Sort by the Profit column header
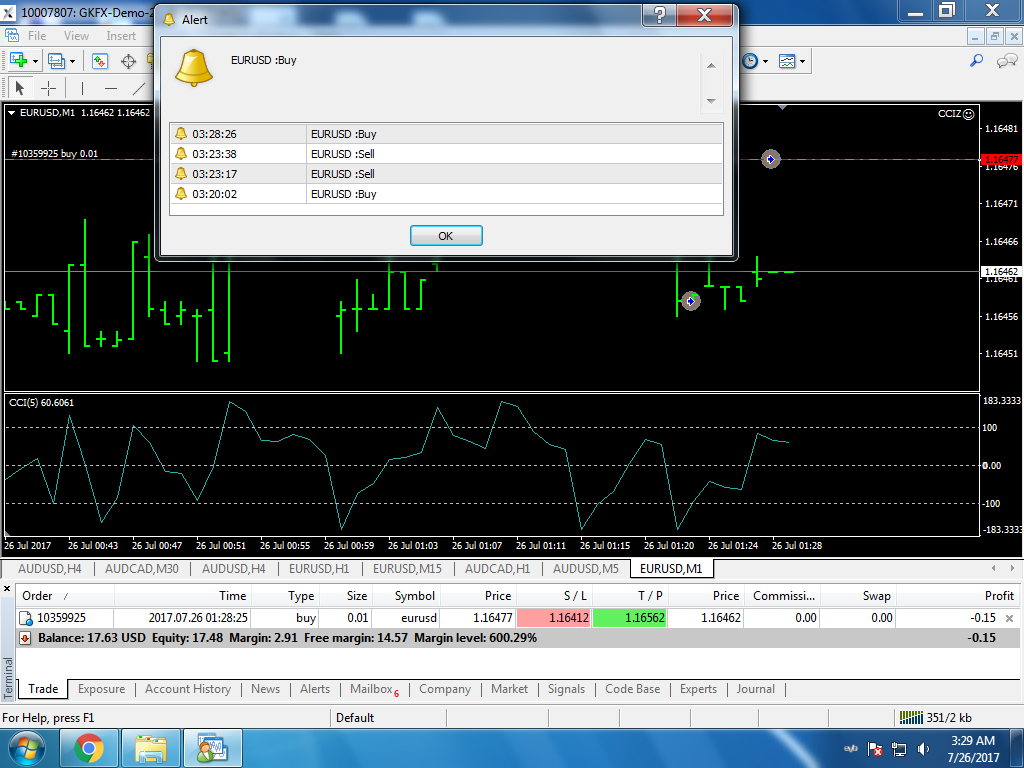1024x768 pixels. (957, 596)
